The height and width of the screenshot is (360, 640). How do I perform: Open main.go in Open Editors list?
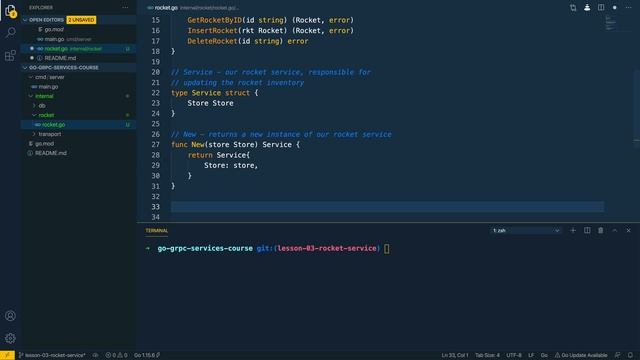[54, 39]
